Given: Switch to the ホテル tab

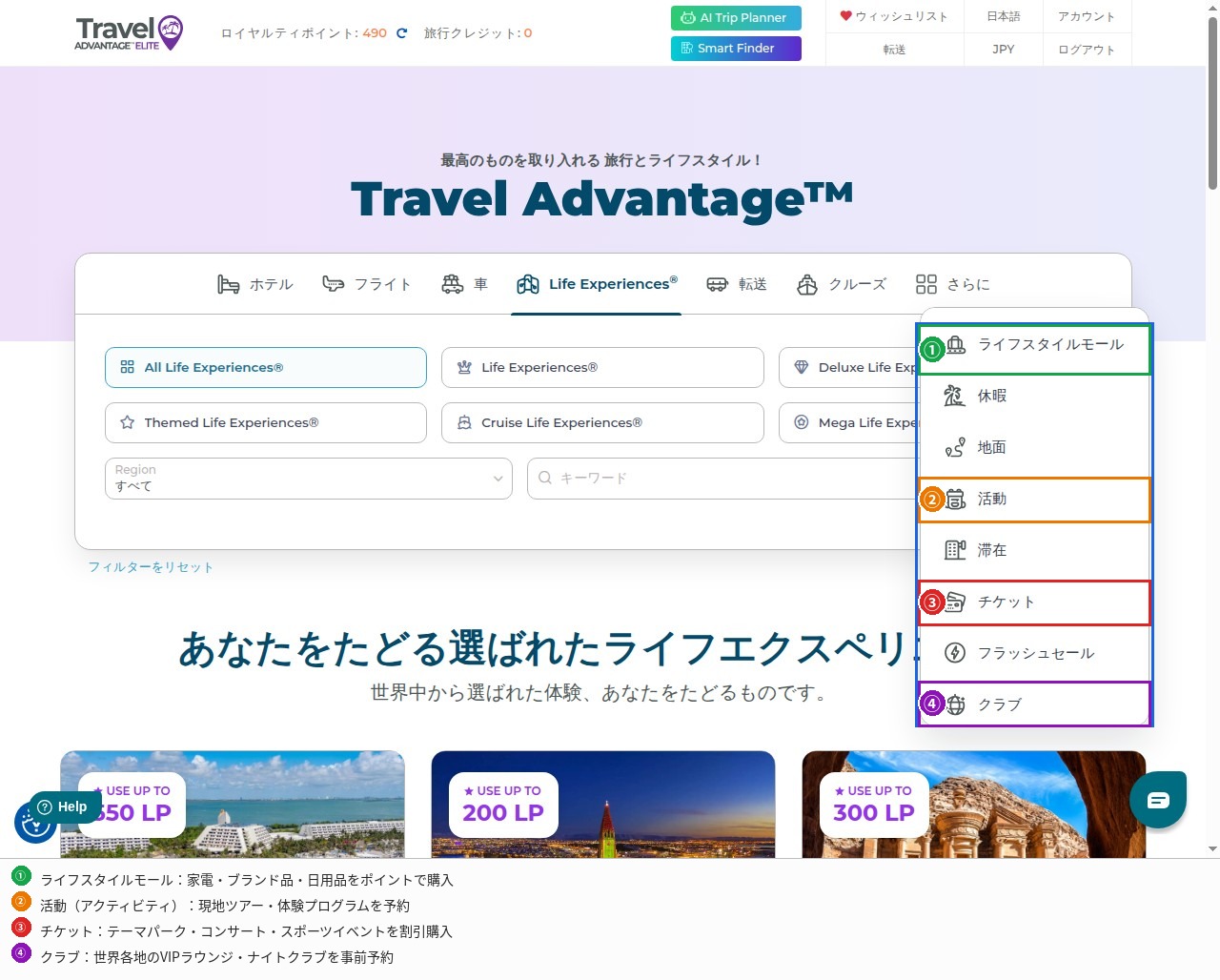Looking at the screenshot, I should pyautogui.click(x=254, y=284).
